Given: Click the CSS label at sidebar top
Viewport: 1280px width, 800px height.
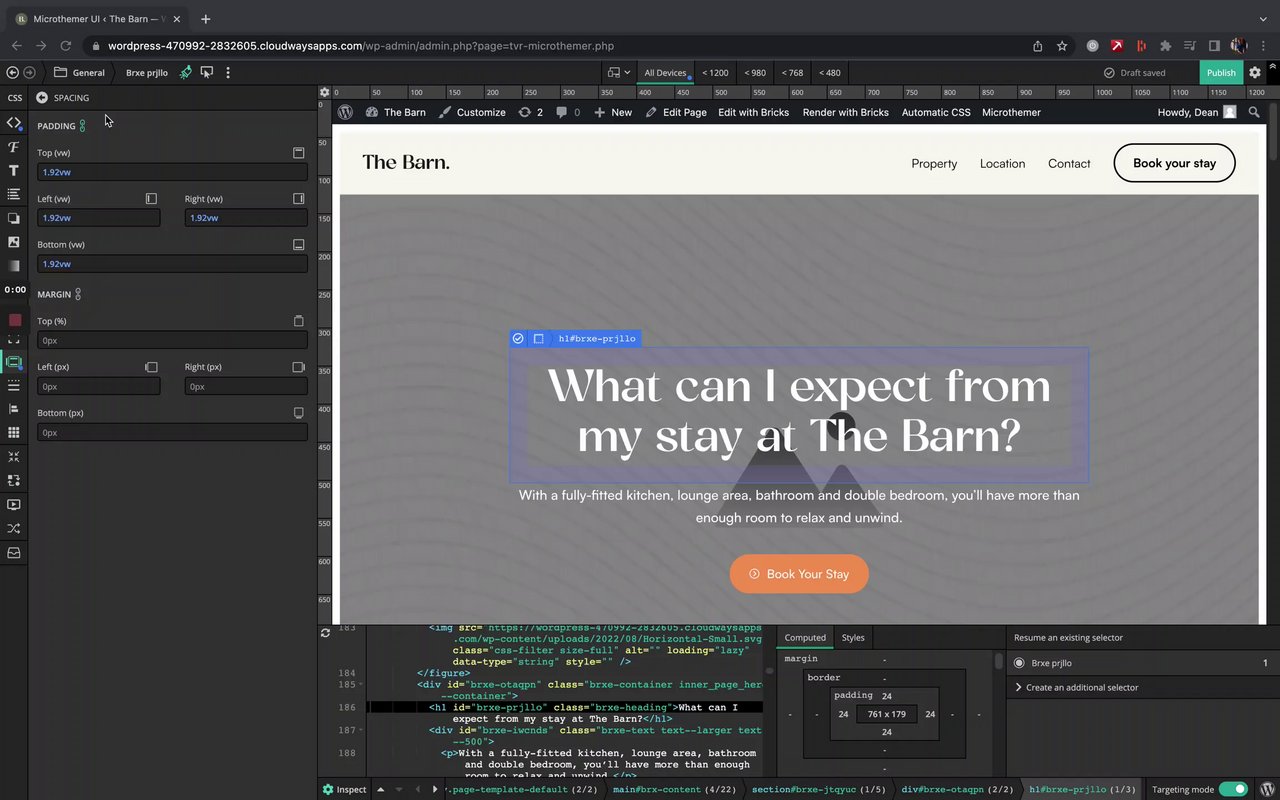Looking at the screenshot, I should pyautogui.click(x=14, y=98).
